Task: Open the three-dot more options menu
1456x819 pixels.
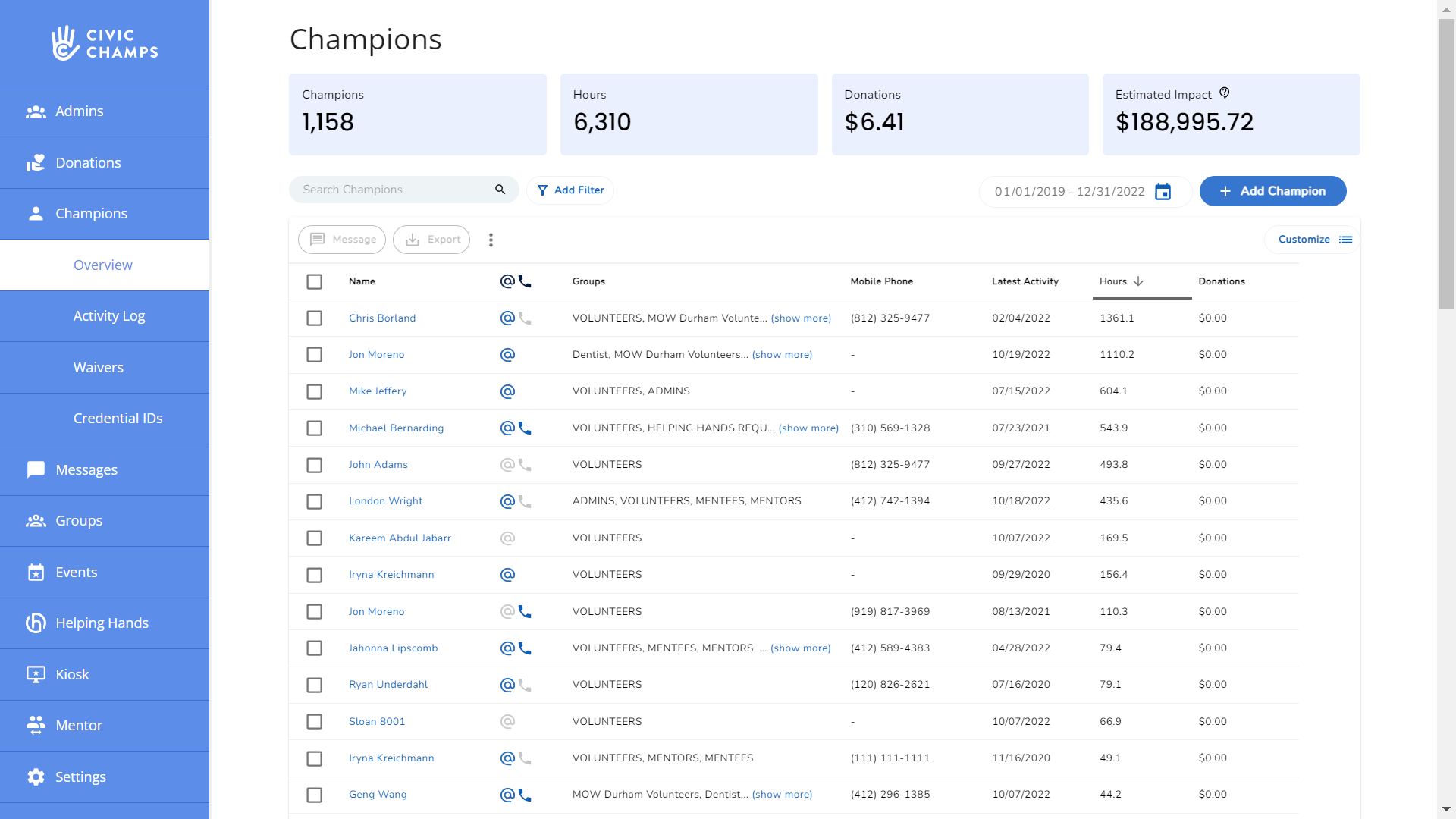Action: pos(491,240)
